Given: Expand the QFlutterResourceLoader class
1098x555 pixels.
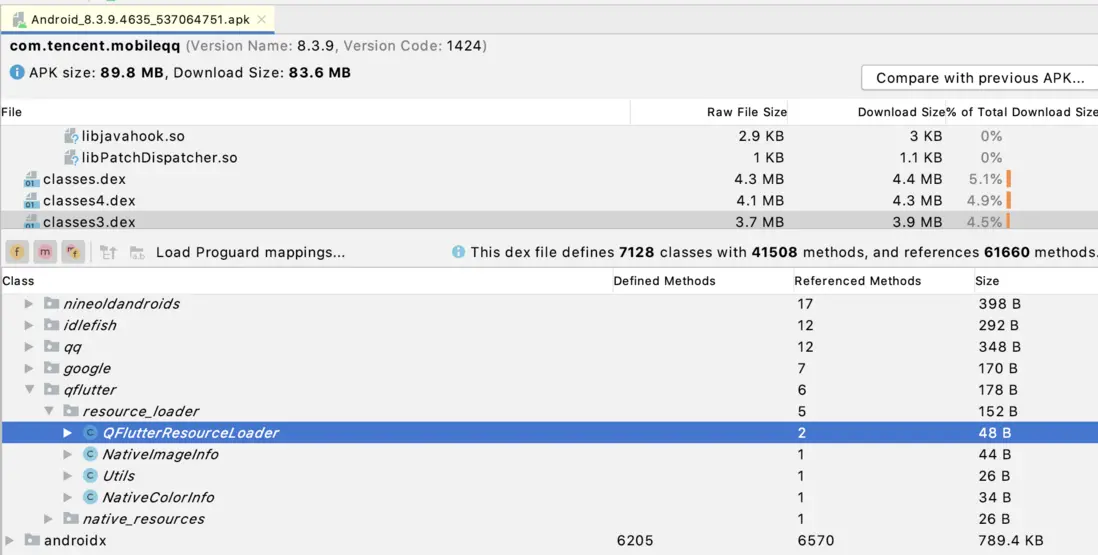Looking at the screenshot, I should 67,433.
